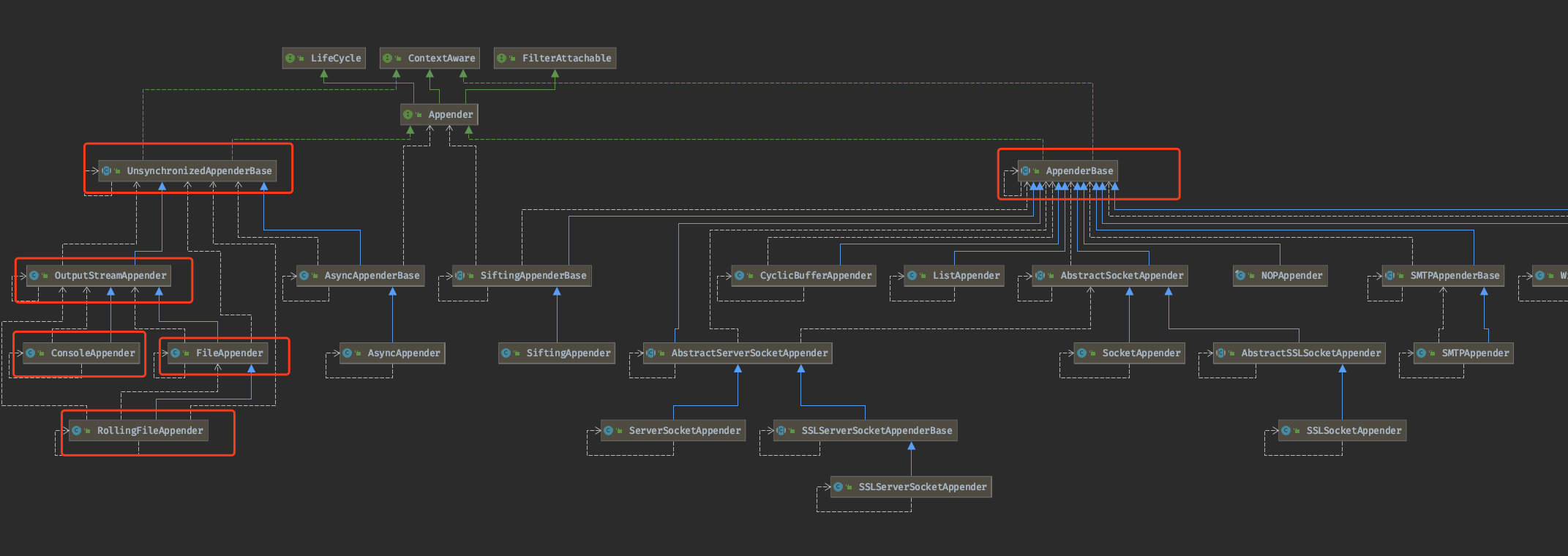Click the Appender interface node
This screenshot has height=556, width=1568.
439,115
